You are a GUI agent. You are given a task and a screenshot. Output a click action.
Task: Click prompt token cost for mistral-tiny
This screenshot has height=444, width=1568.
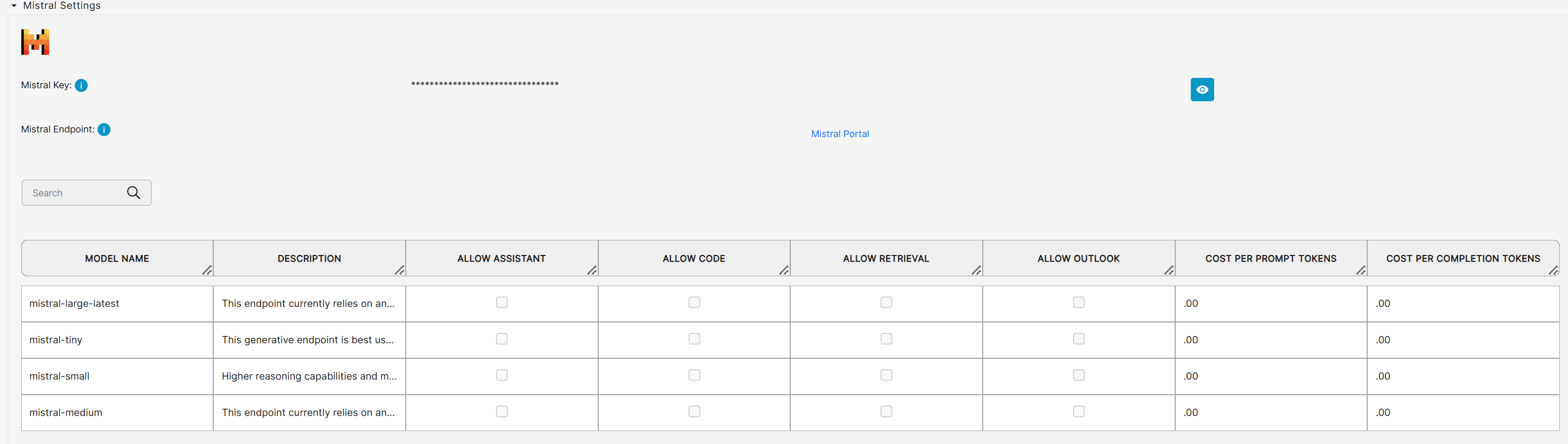tap(1270, 340)
